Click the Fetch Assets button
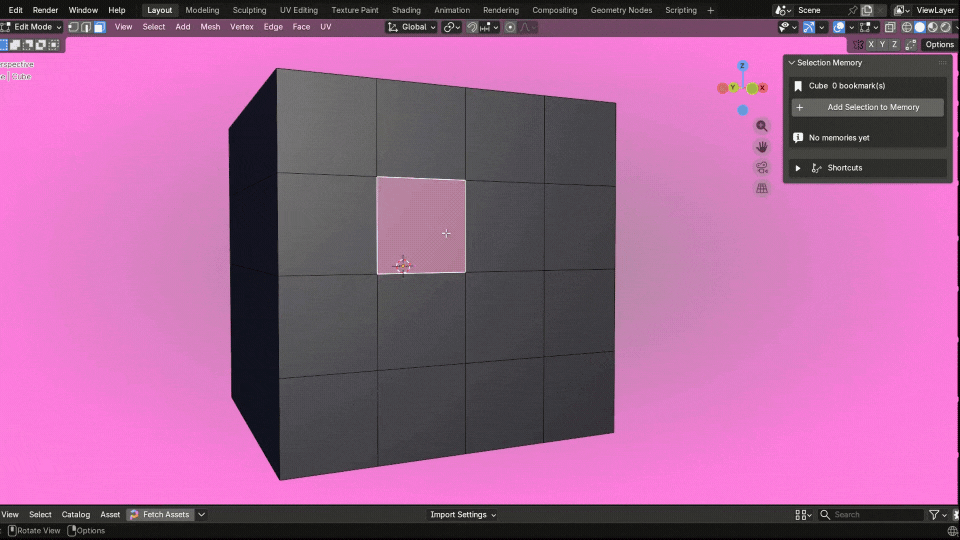The height and width of the screenshot is (540, 960). pos(160,515)
